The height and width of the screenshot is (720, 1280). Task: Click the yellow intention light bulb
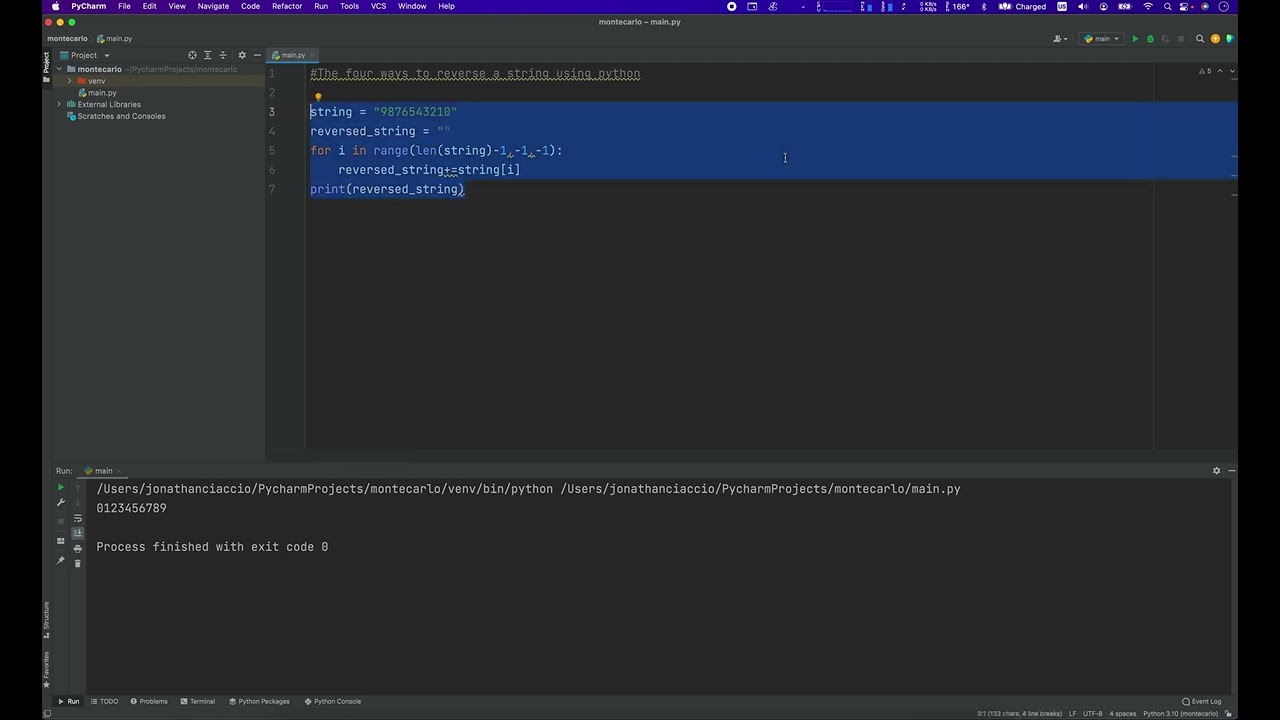(x=318, y=98)
